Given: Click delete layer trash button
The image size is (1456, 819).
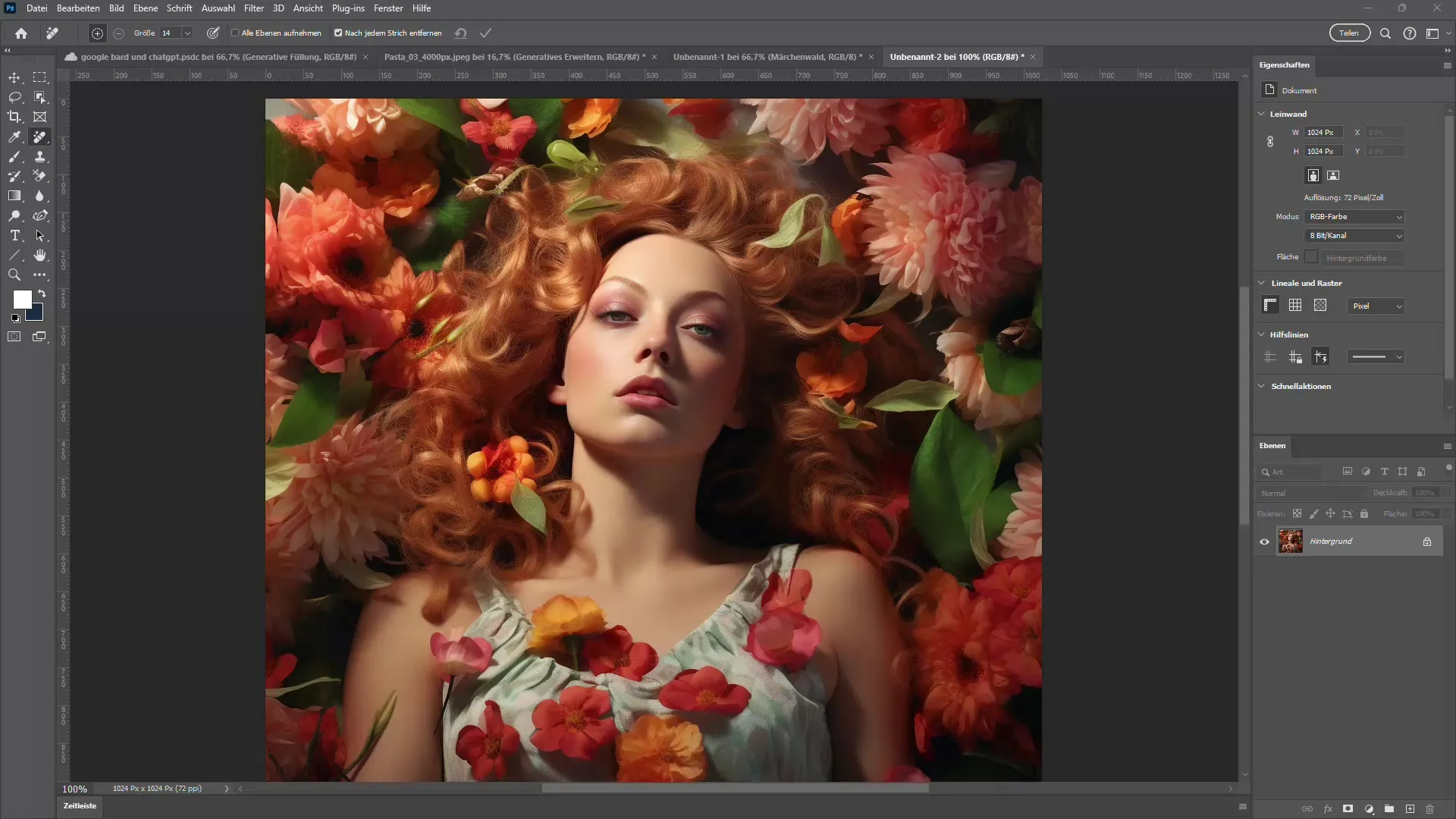Looking at the screenshot, I should 1429,809.
